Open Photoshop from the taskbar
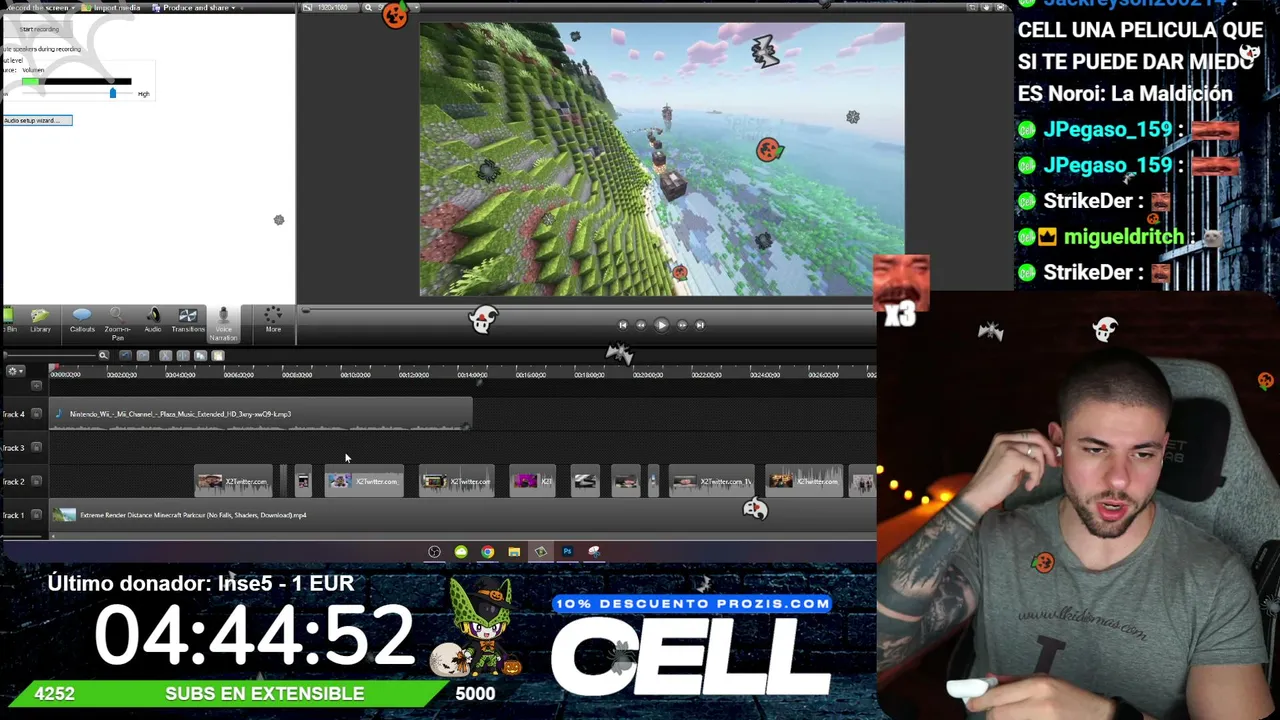1280x720 pixels. 567,551
